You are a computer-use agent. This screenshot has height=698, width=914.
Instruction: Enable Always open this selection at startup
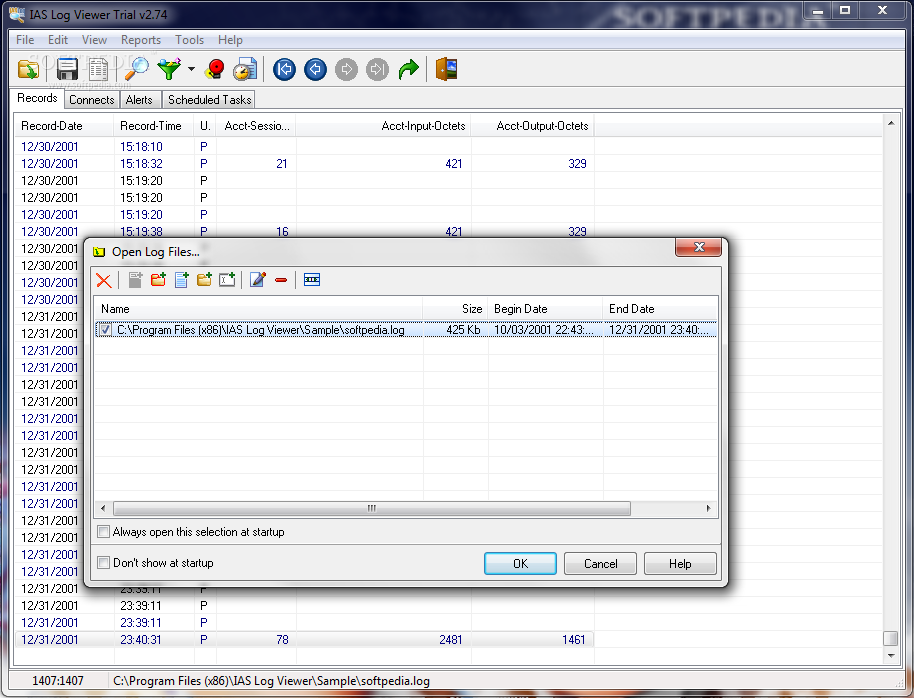pyautogui.click(x=103, y=532)
